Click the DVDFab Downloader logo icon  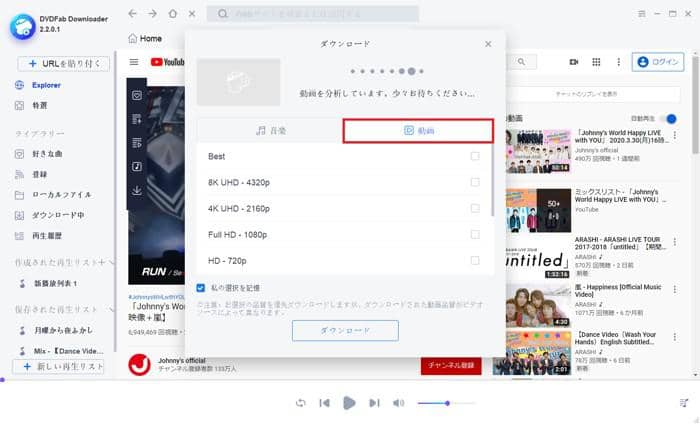23,27
